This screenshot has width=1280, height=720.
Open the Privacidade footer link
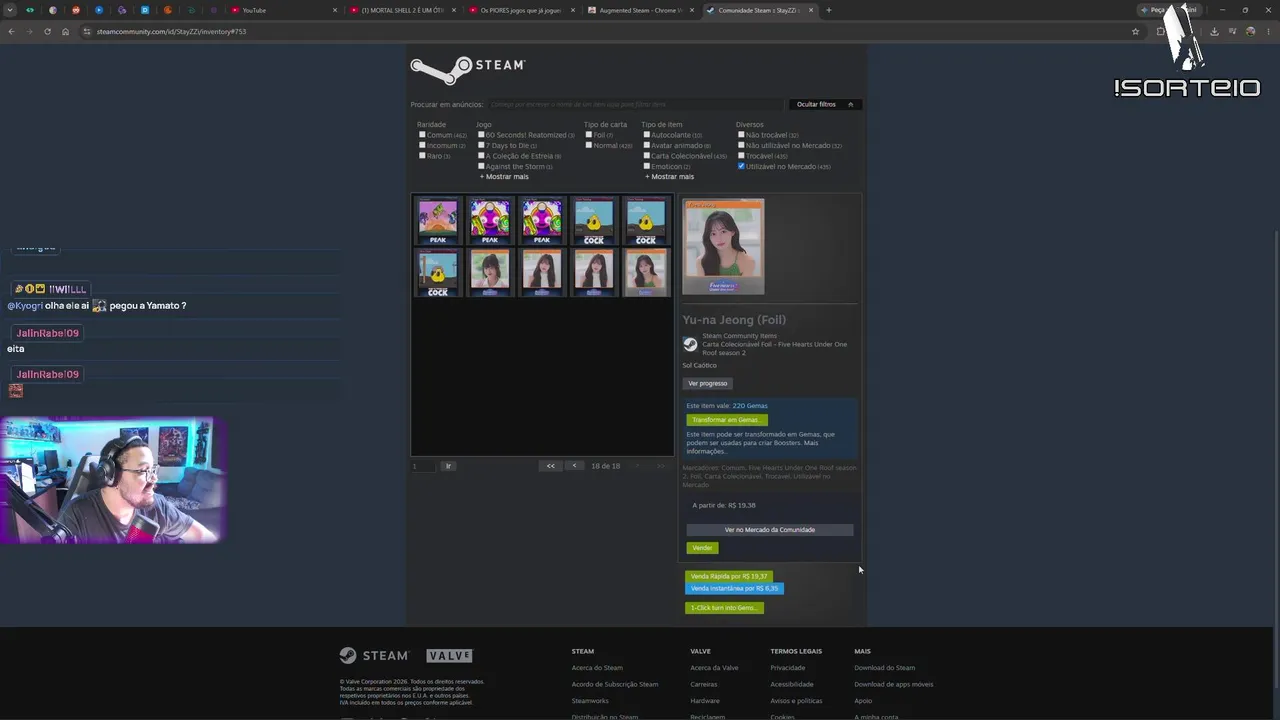click(788, 668)
